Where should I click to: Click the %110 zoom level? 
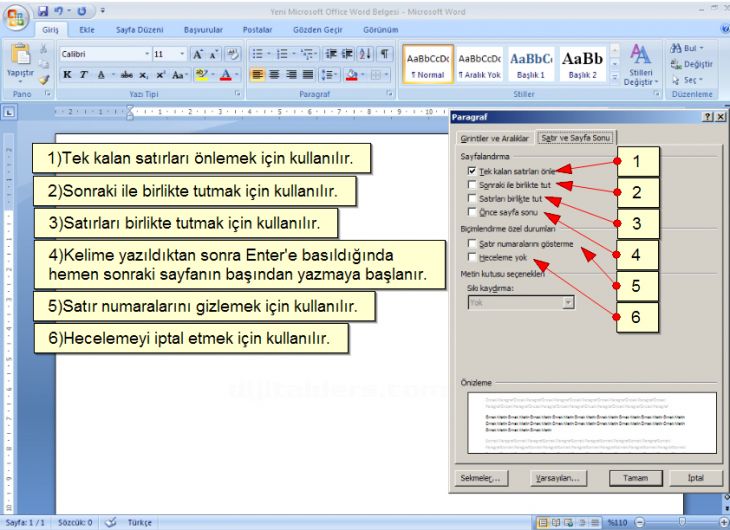pyautogui.click(x=617, y=523)
